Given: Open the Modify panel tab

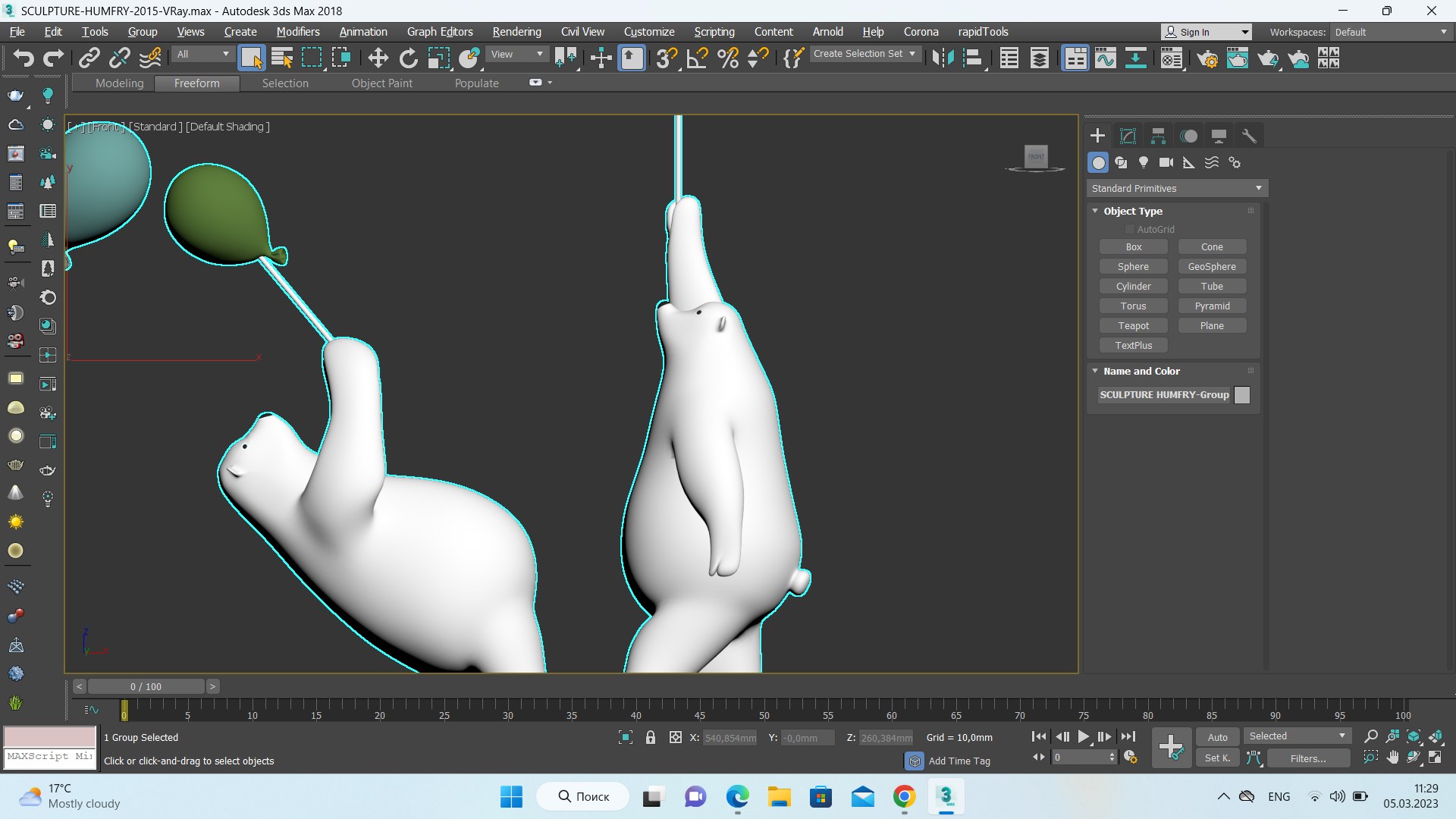Looking at the screenshot, I should (x=1128, y=136).
